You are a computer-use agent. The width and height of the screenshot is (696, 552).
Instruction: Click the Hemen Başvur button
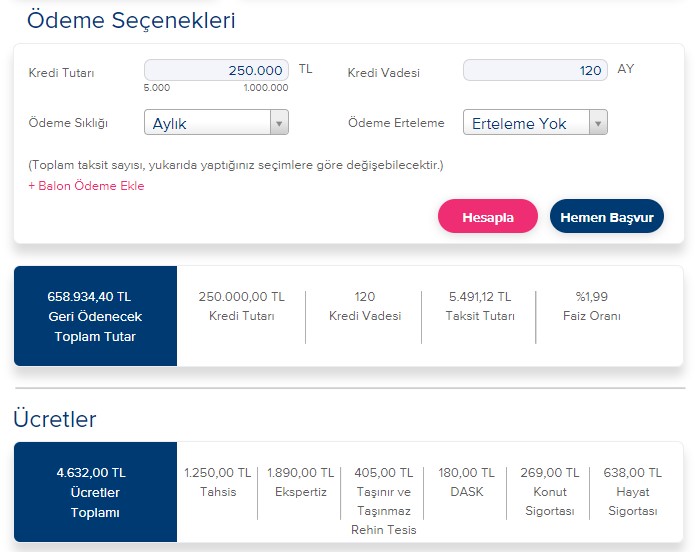(607, 217)
